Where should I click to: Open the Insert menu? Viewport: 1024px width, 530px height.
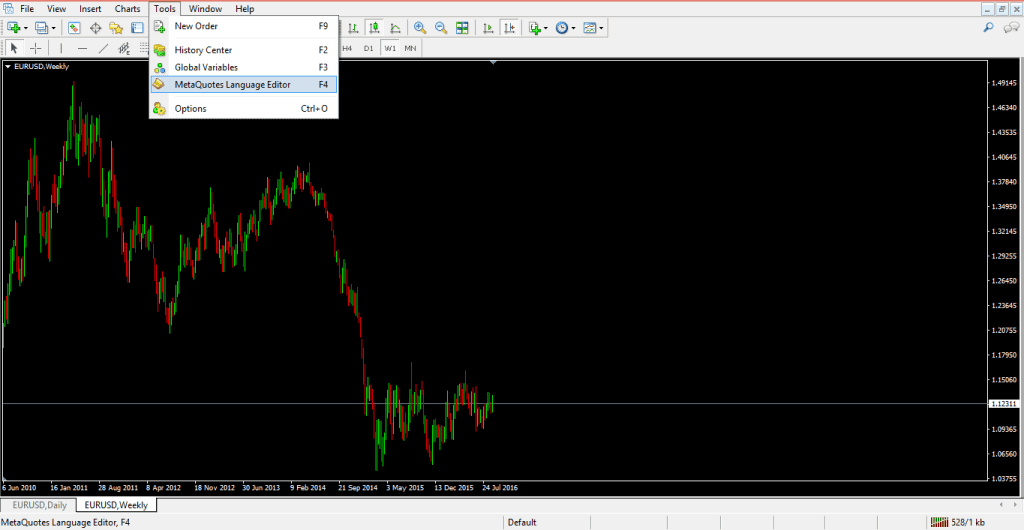90,8
